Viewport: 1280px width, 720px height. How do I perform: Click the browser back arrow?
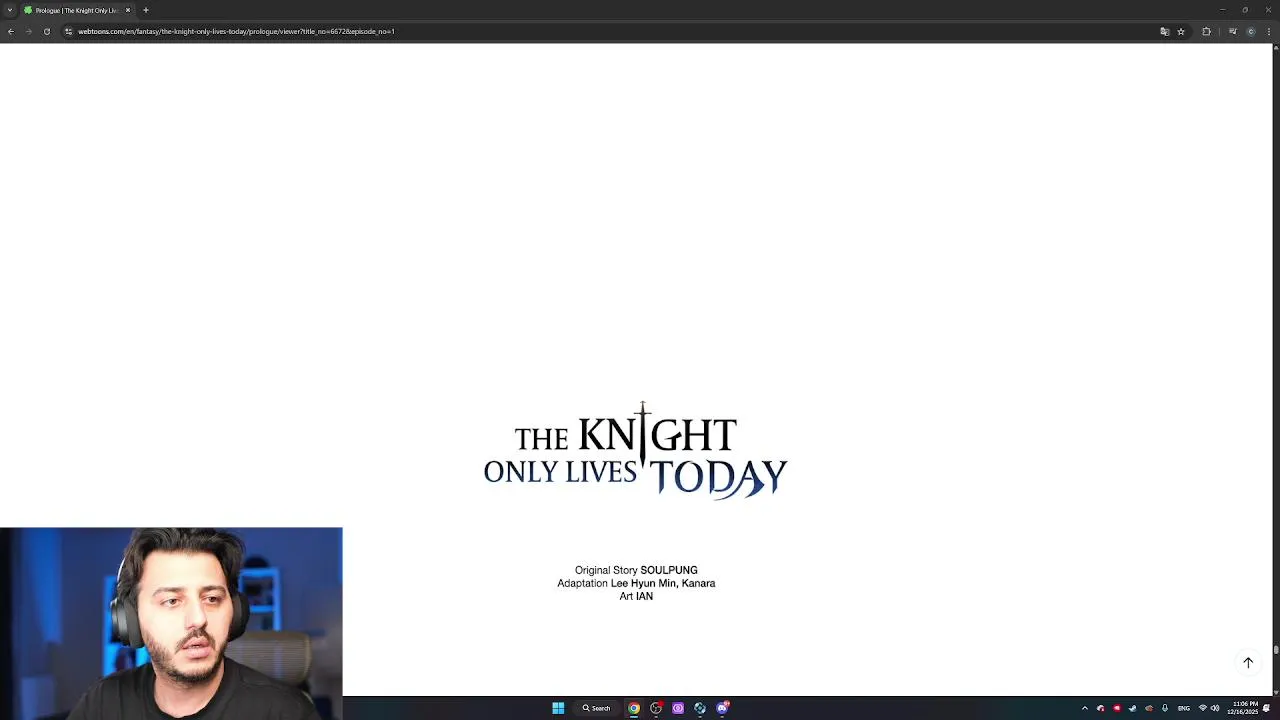(x=10, y=31)
